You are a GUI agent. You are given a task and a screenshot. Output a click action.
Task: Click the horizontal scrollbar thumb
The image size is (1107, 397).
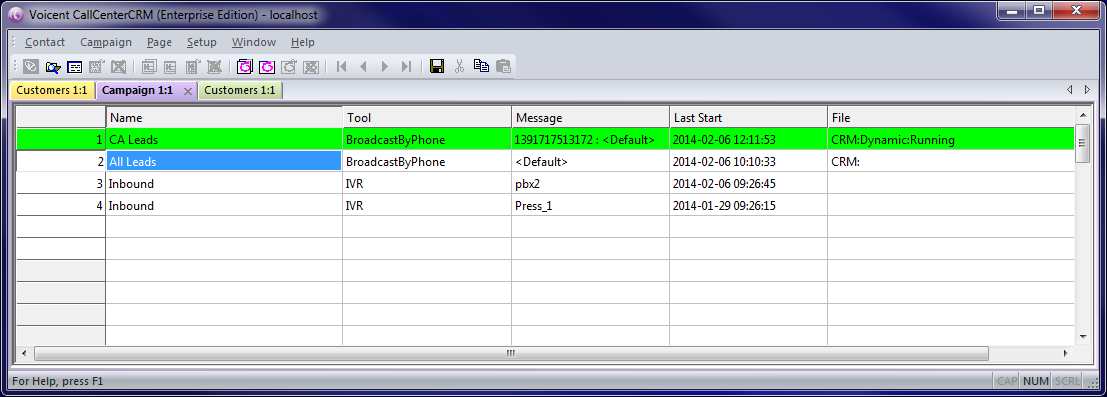pos(510,352)
